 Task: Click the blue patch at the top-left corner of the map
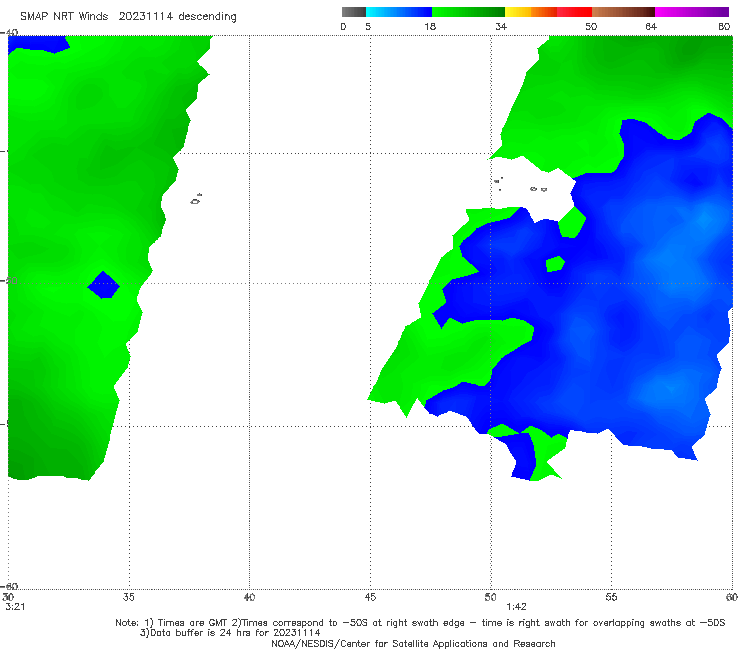pyautogui.click(x=39, y=44)
